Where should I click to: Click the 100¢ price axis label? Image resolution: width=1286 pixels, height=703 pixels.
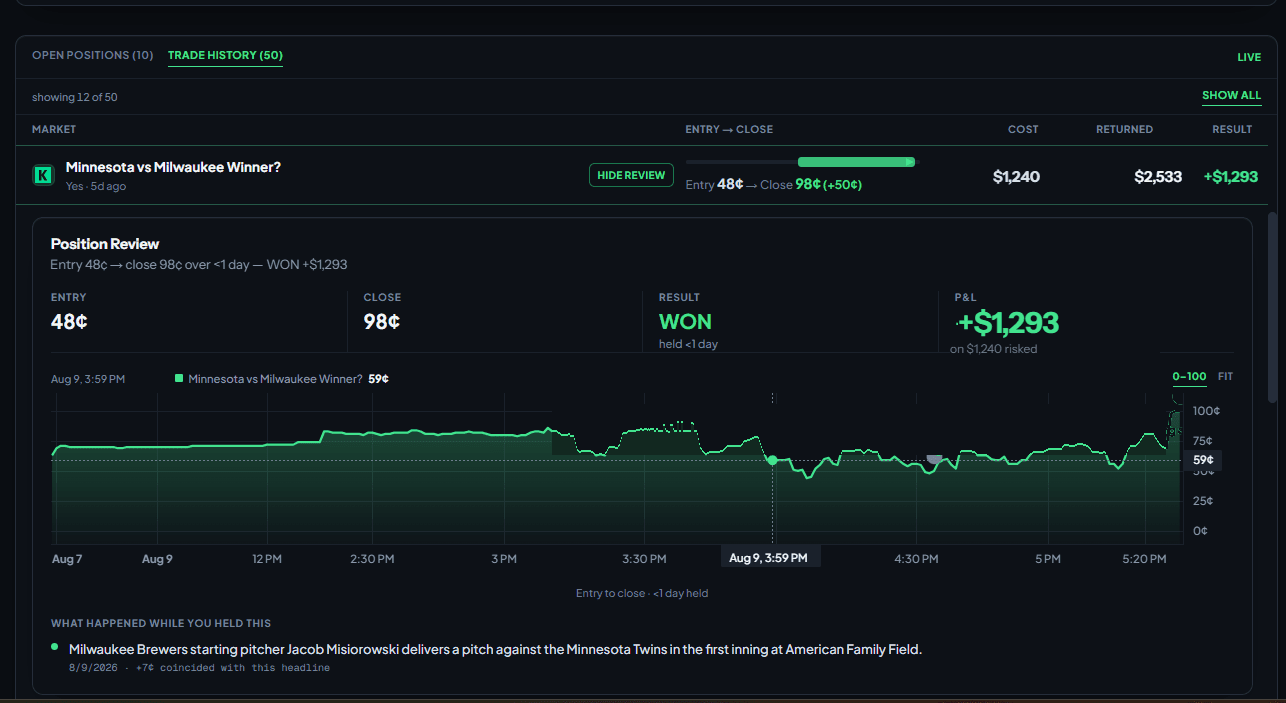[x=1205, y=411]
